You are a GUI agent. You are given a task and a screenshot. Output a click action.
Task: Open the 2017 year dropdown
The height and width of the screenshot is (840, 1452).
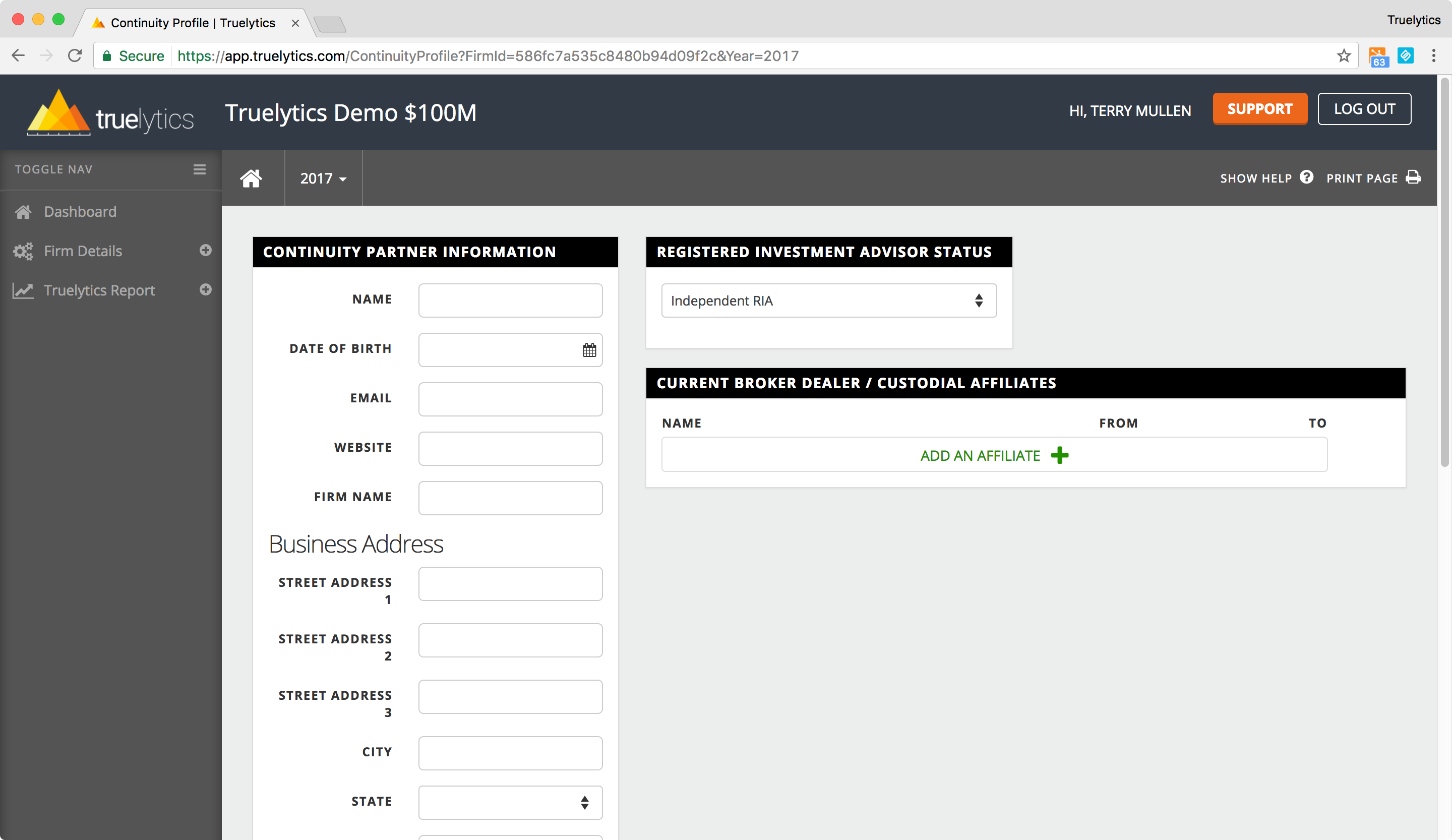click(323, 178)
